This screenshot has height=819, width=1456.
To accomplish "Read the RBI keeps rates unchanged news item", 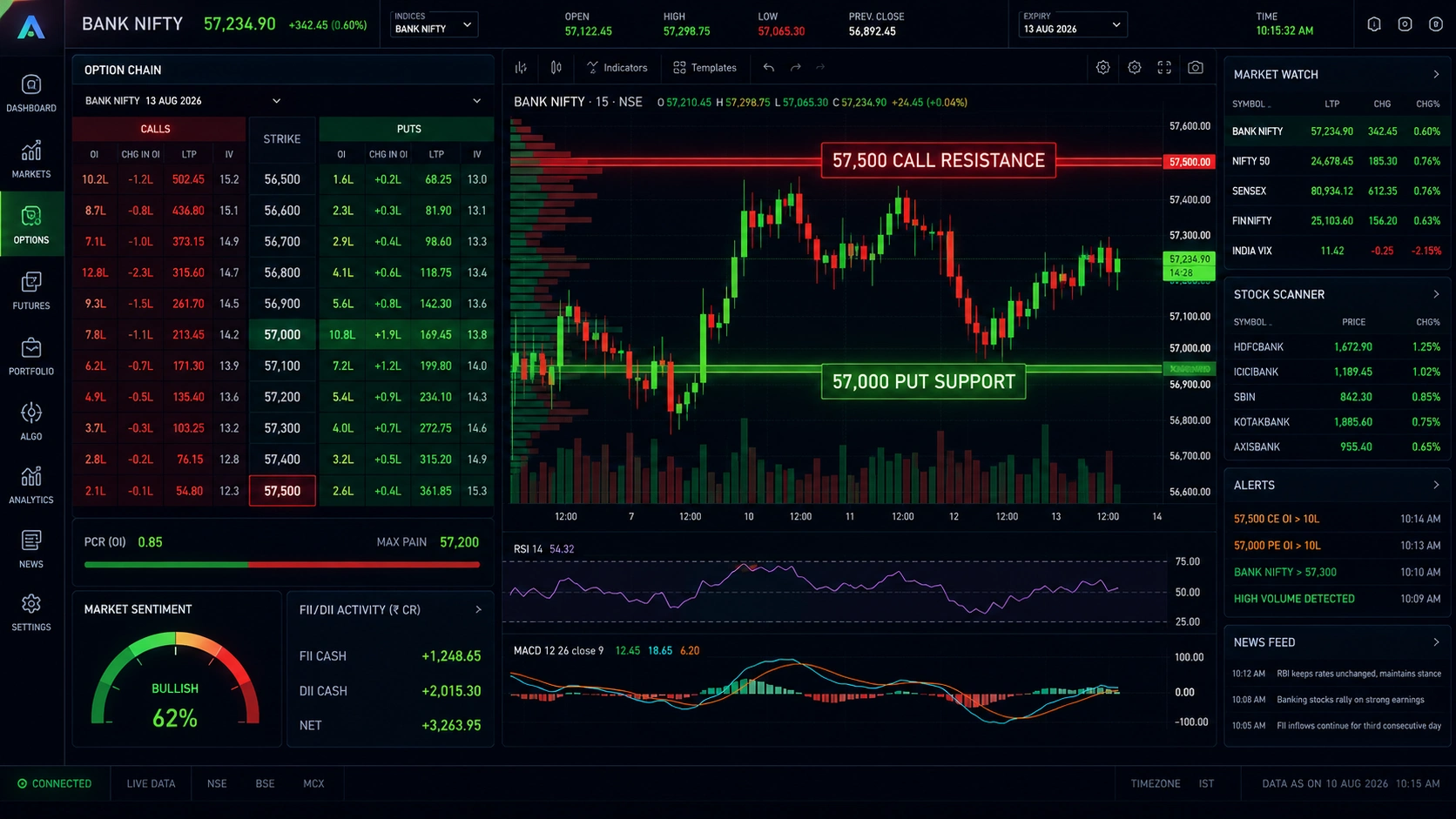I will tap(1337, 674).
